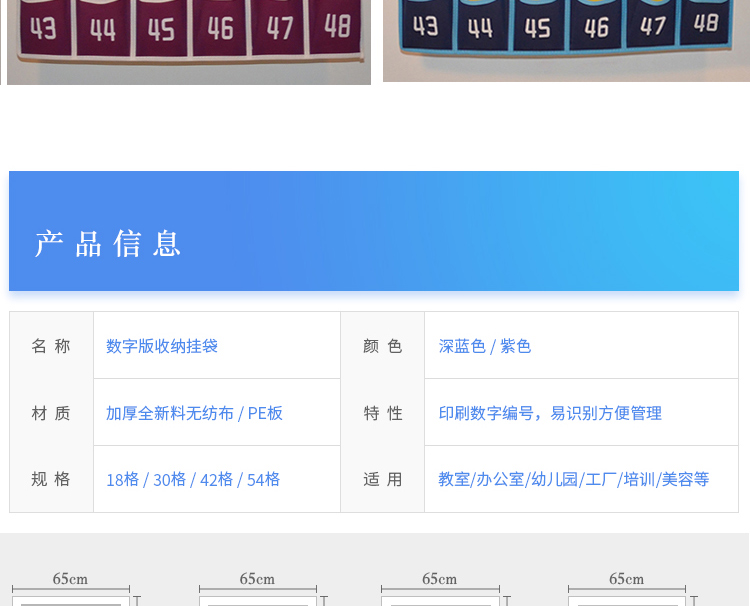The width and height of the screenshot is (750, 606).
Task: Click the 教室/办公室/幼儿园 usage text
Action: coord(573,480)
